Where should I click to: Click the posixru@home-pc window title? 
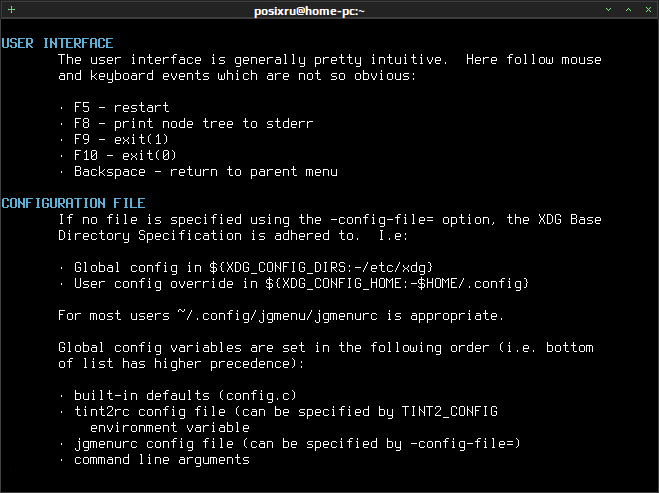point(309,11)
